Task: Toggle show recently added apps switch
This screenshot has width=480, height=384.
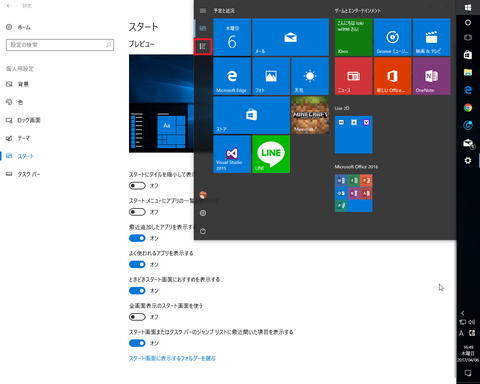Action: click(x=137, y=238)
